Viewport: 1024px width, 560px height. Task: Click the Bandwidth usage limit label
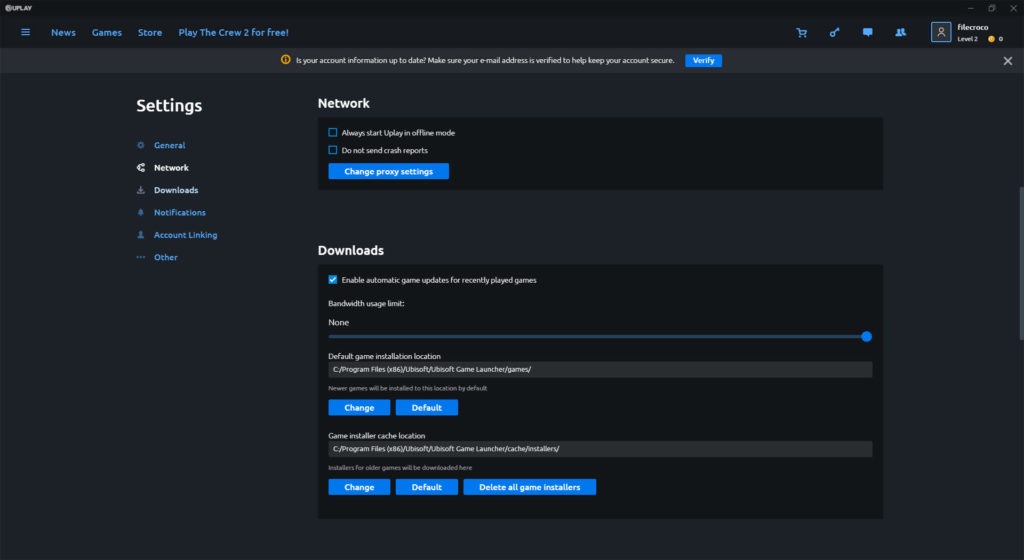tap(366, 303)
